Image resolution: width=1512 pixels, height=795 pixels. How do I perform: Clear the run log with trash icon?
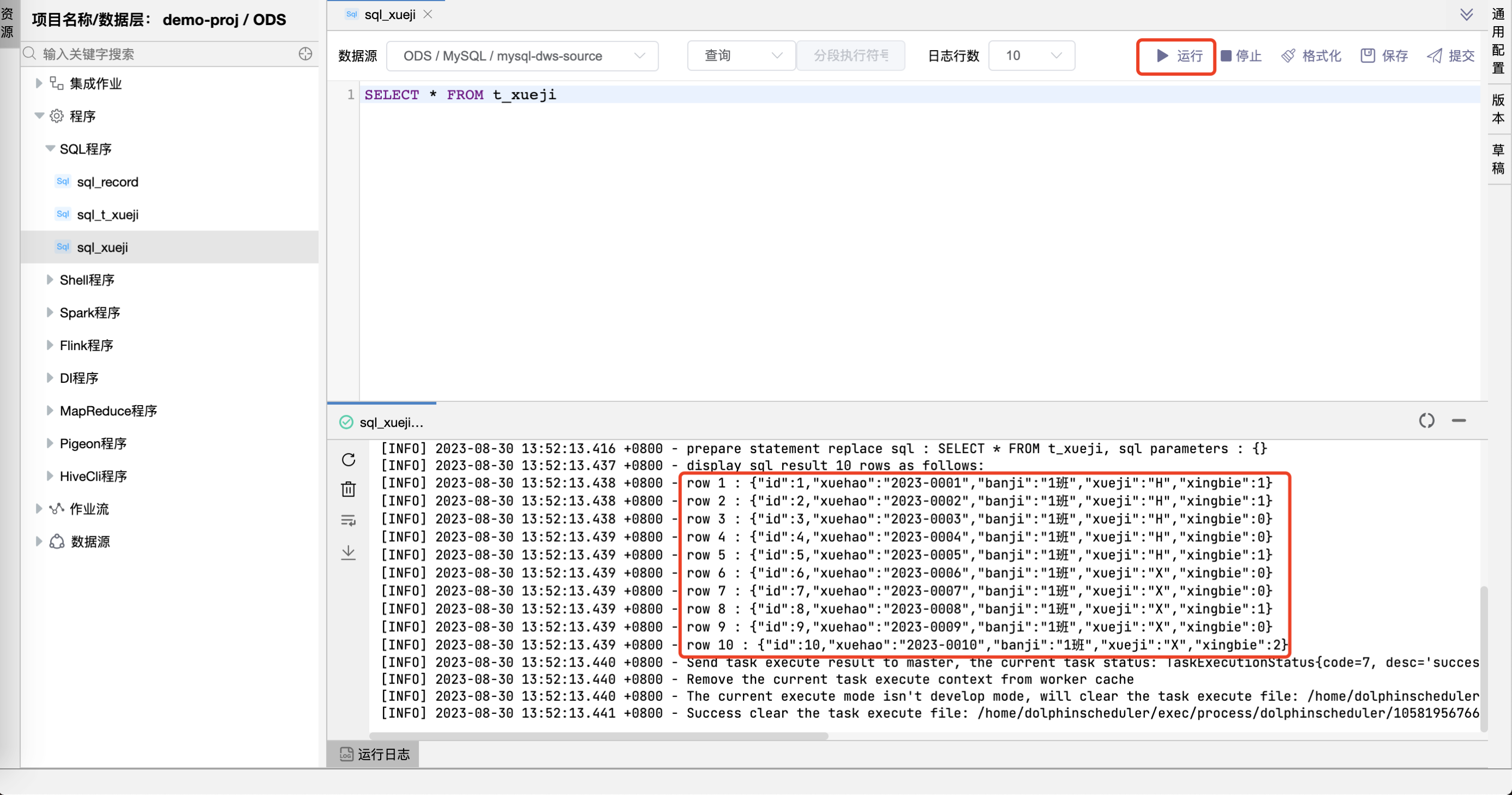click(x=349, y=489)
